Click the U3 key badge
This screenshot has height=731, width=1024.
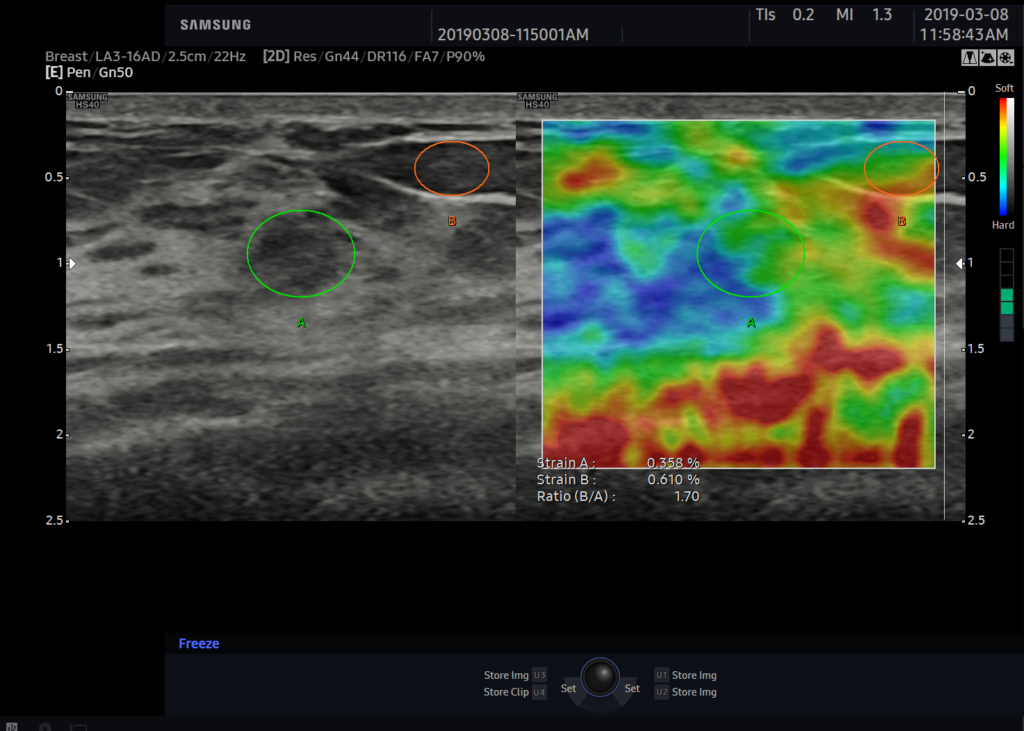click(x=539, y=675)
